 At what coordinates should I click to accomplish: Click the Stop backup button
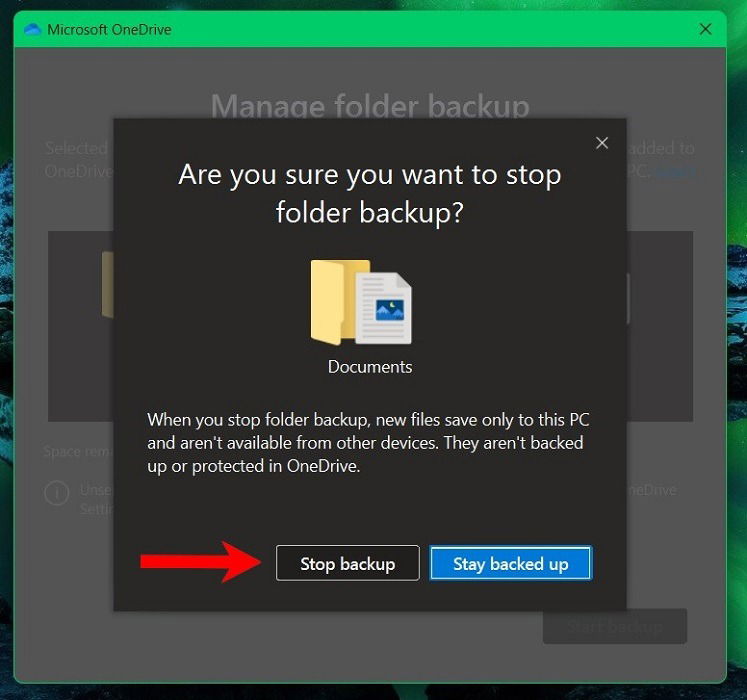click(x=347, y=563)
